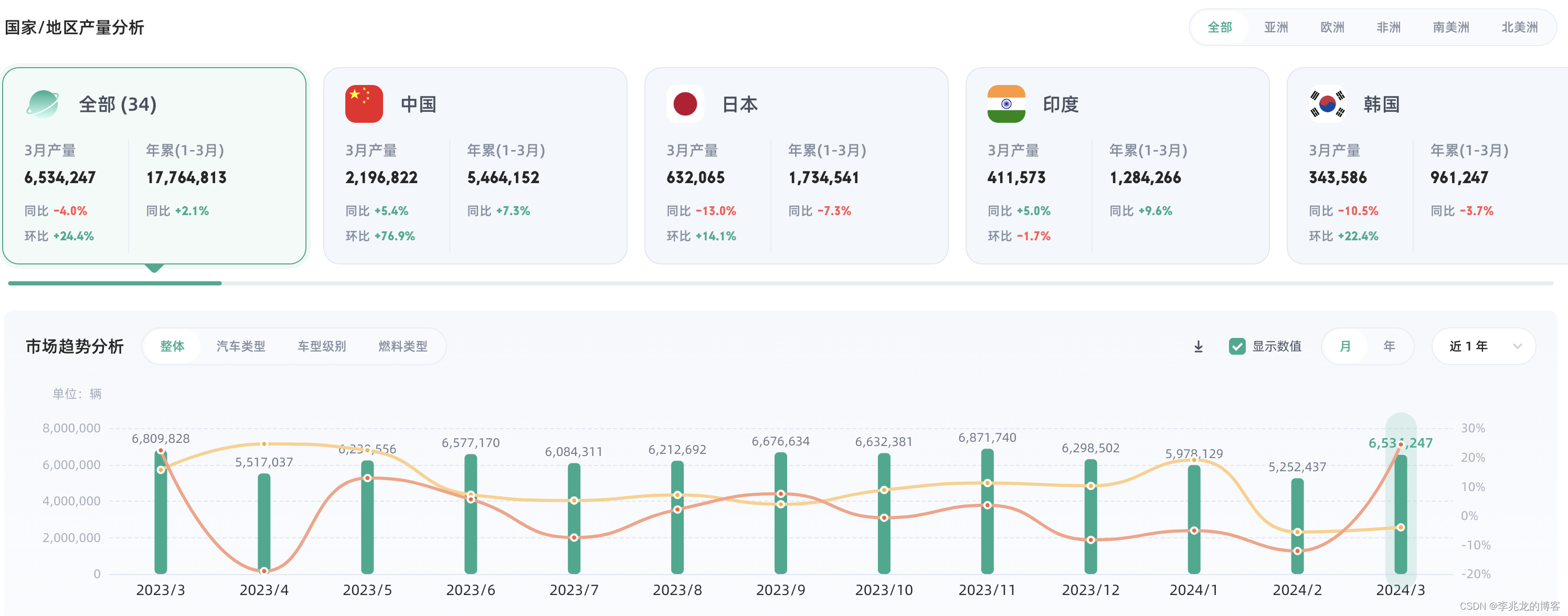Select the 印度 country card

1118,166
